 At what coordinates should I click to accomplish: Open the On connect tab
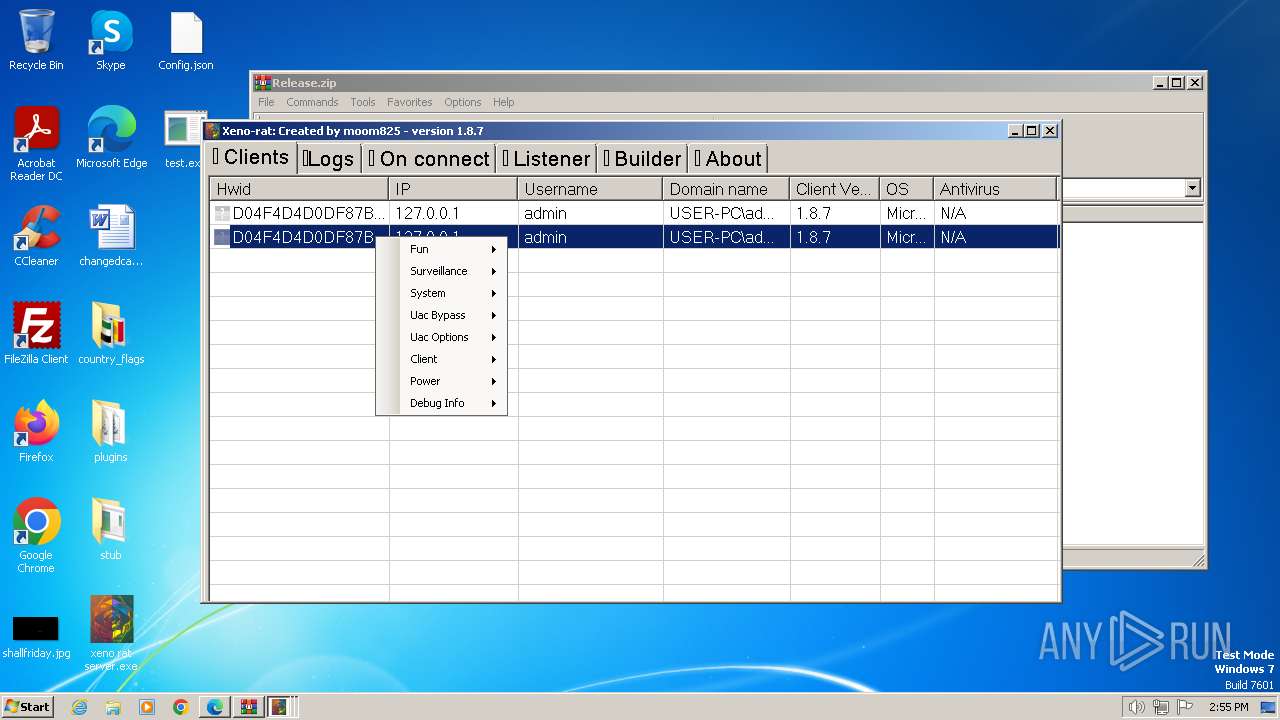click(428, 159)
